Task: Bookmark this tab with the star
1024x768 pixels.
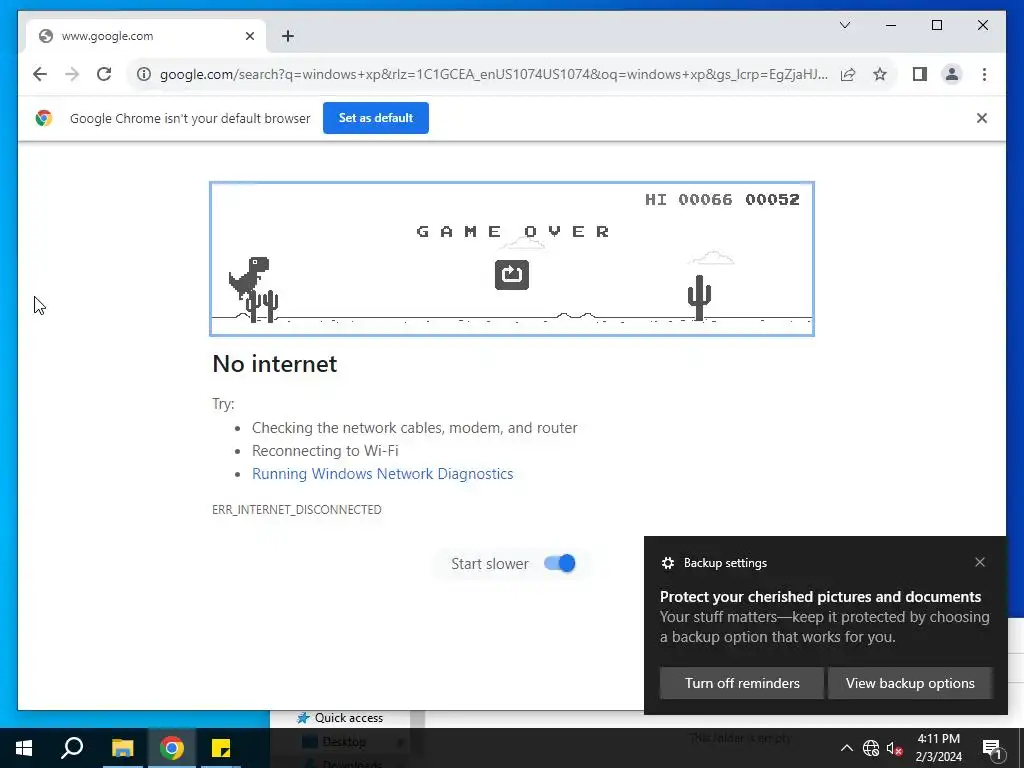Action: tap(880, 74)
